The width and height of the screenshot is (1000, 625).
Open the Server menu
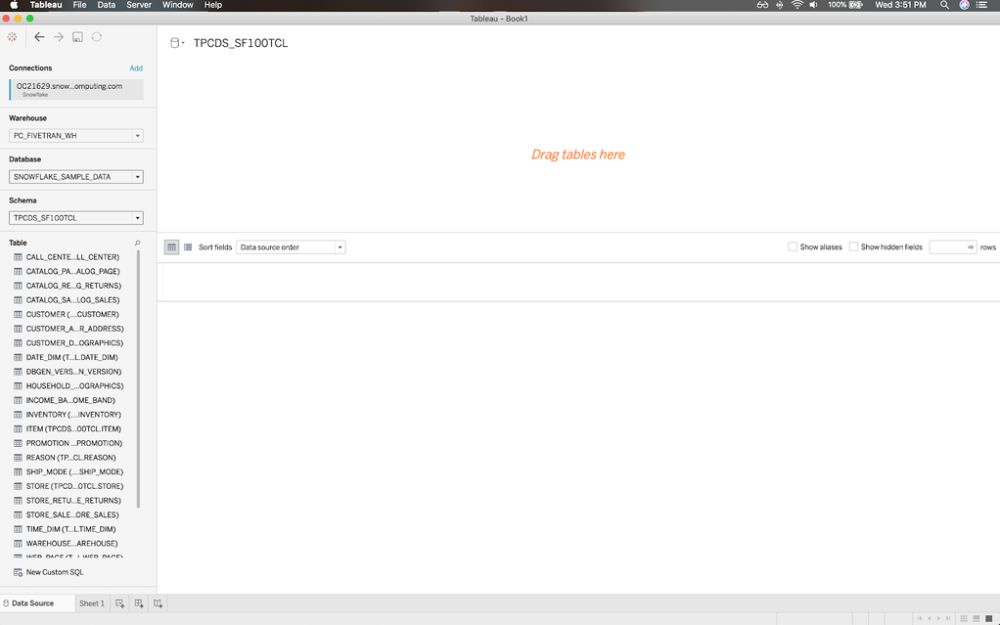[139, 5]
